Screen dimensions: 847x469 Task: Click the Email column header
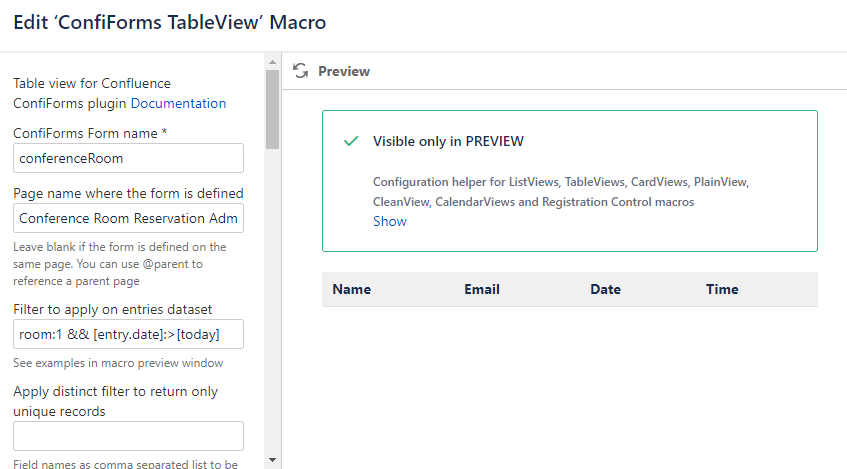point(482,290)
